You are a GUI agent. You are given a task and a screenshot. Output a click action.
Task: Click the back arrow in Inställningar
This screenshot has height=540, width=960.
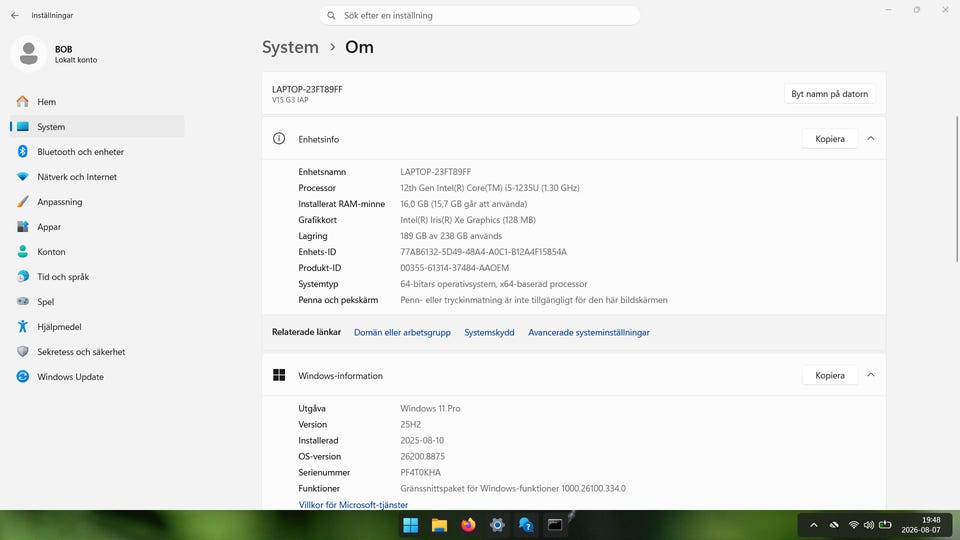[x=15, y=15]
